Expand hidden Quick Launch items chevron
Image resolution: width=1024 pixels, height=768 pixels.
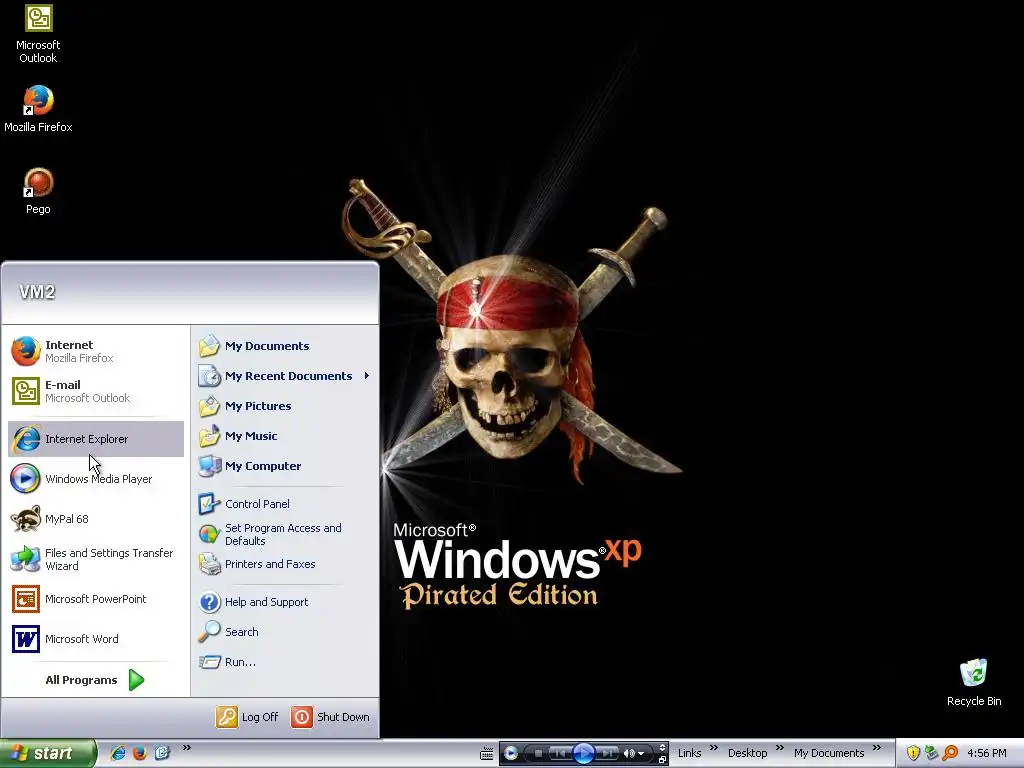click(x=187, y=748)
